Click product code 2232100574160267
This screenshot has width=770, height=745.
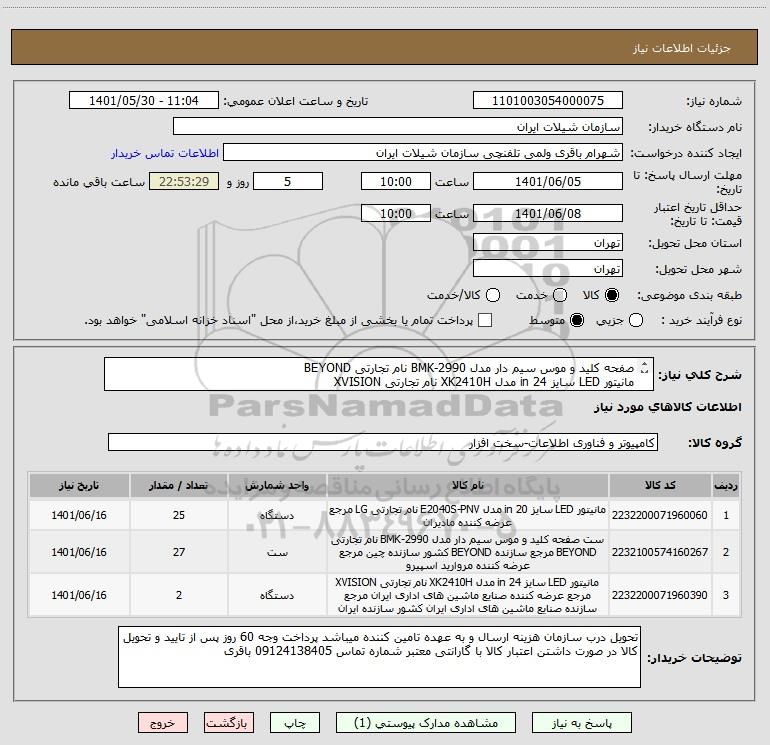pyautogui.click(x=660, y=552)
